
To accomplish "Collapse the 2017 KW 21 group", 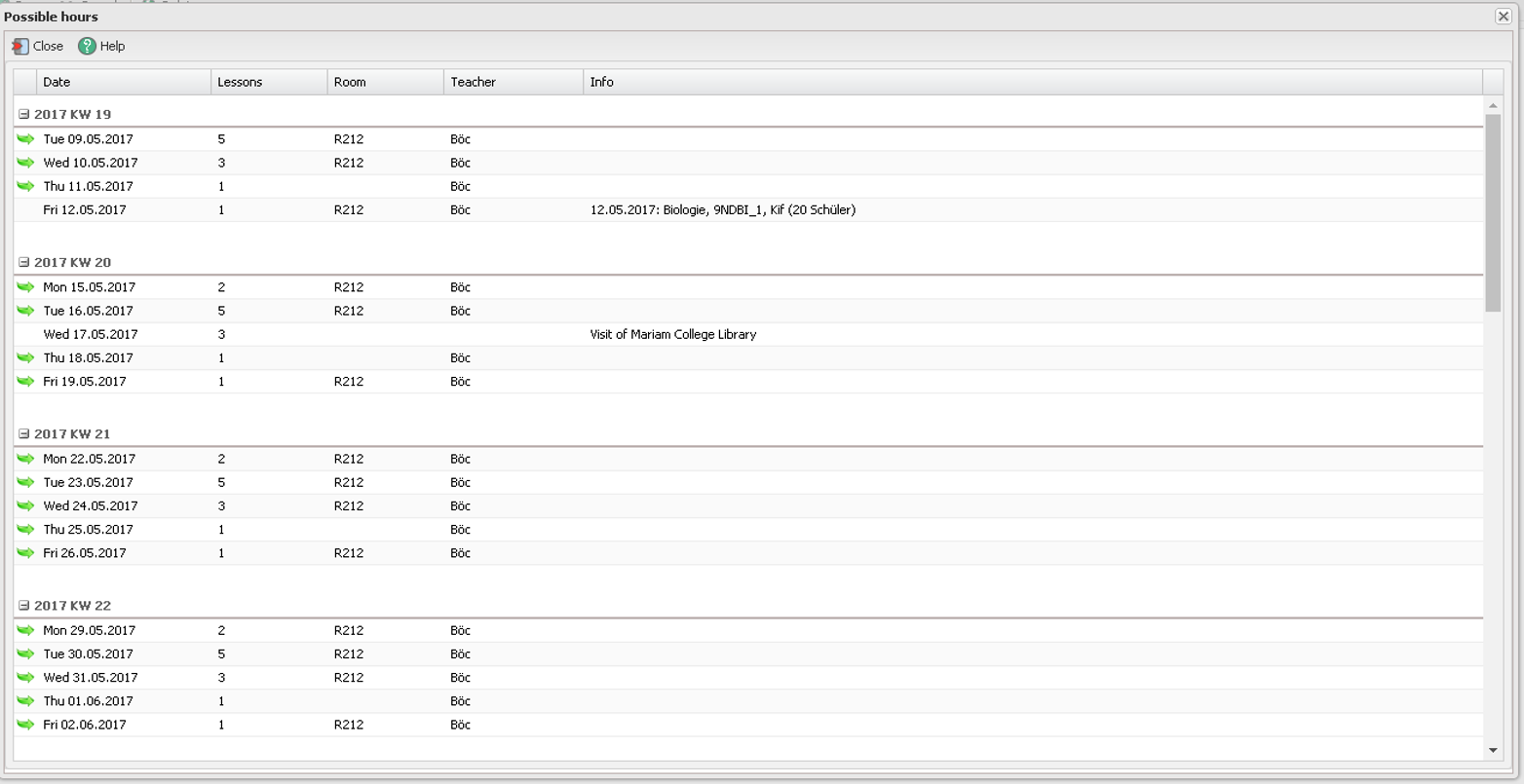I will (24, 433).
